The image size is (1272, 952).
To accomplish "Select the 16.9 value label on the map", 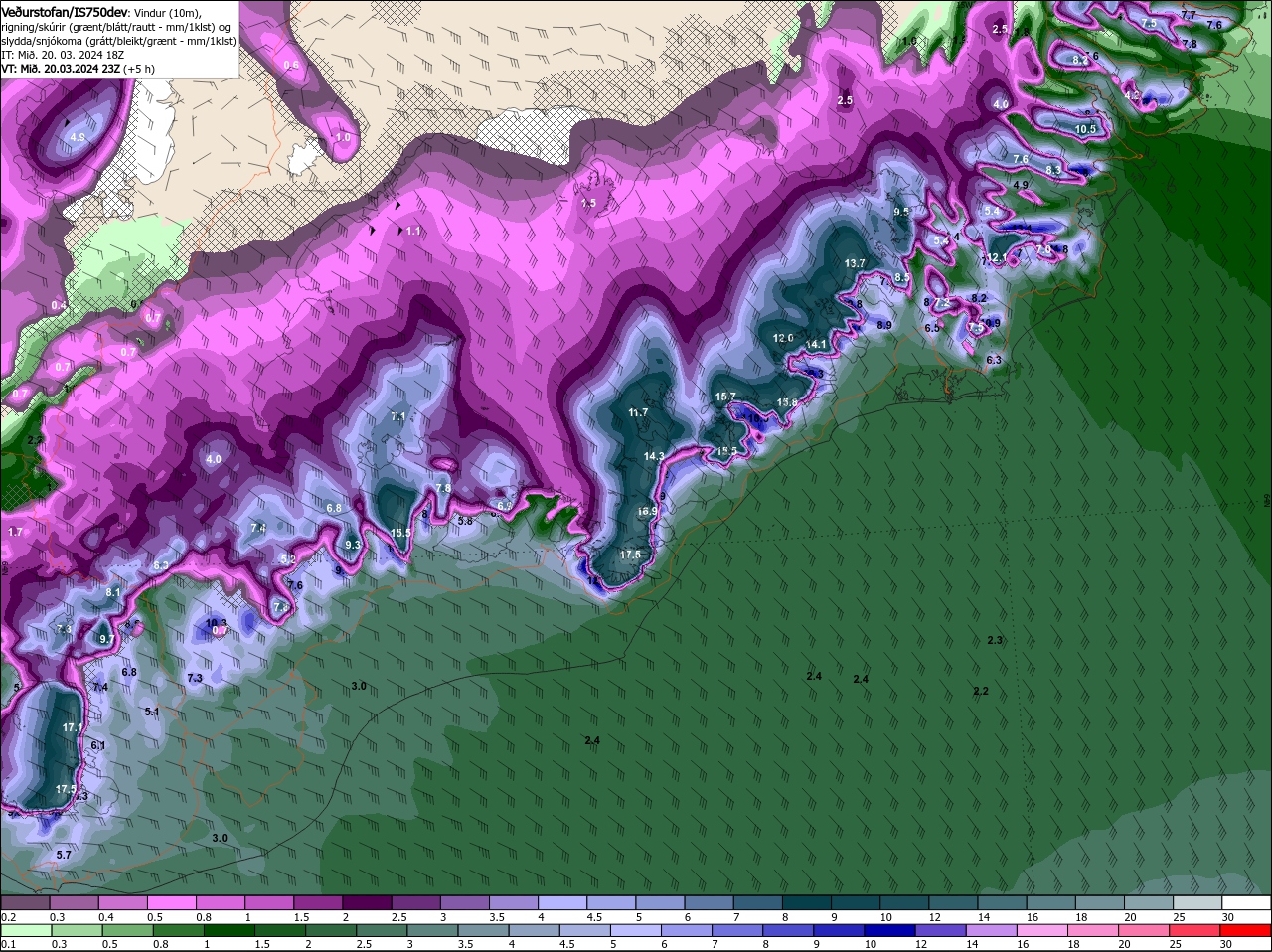I will click(648, 511).
